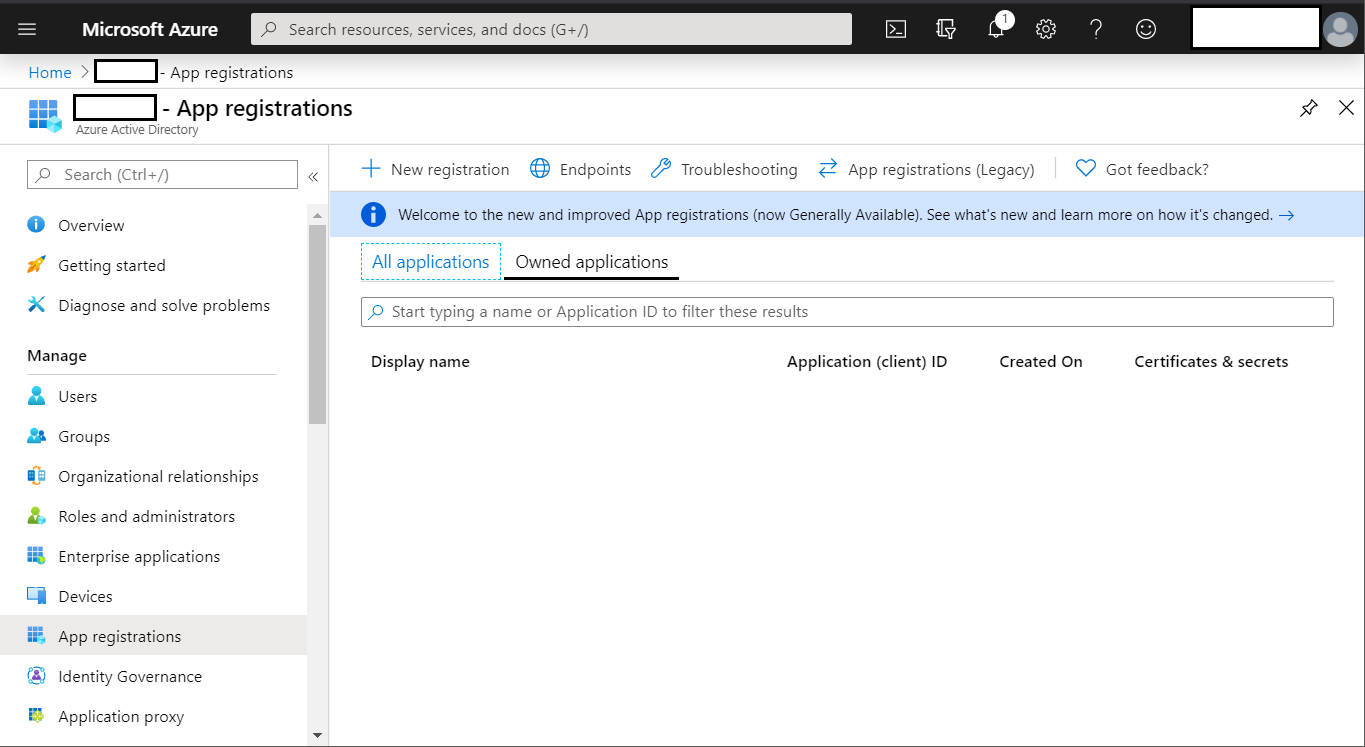Viewport: 1365px width, 747px height.
Task: Click the Diagnose and solve problems tools icon
Action: click(x=36, y=305)
